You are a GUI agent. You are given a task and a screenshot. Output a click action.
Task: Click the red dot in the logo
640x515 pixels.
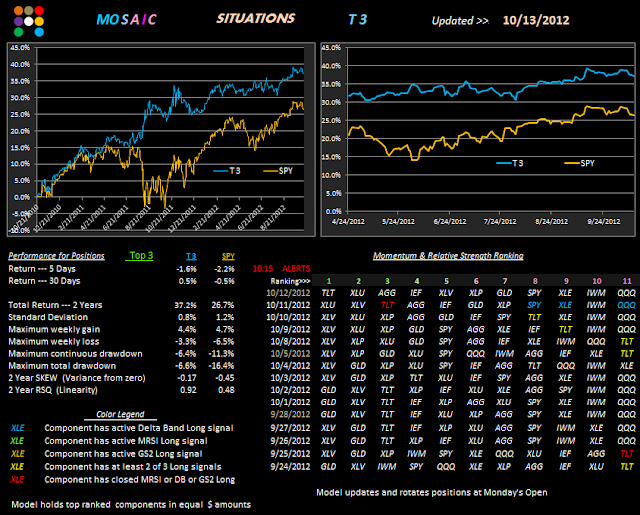[x=39, y=11]
